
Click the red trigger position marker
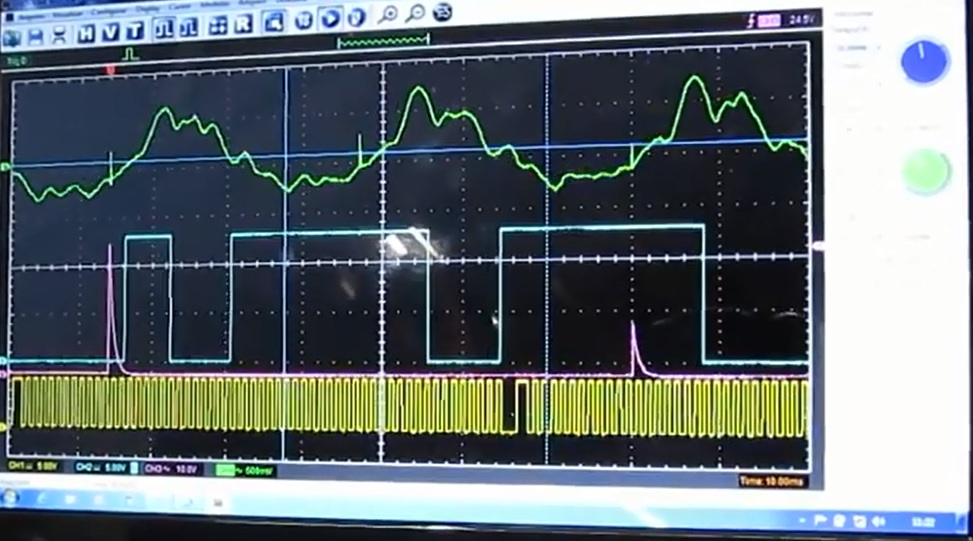[x=110, y=70]
